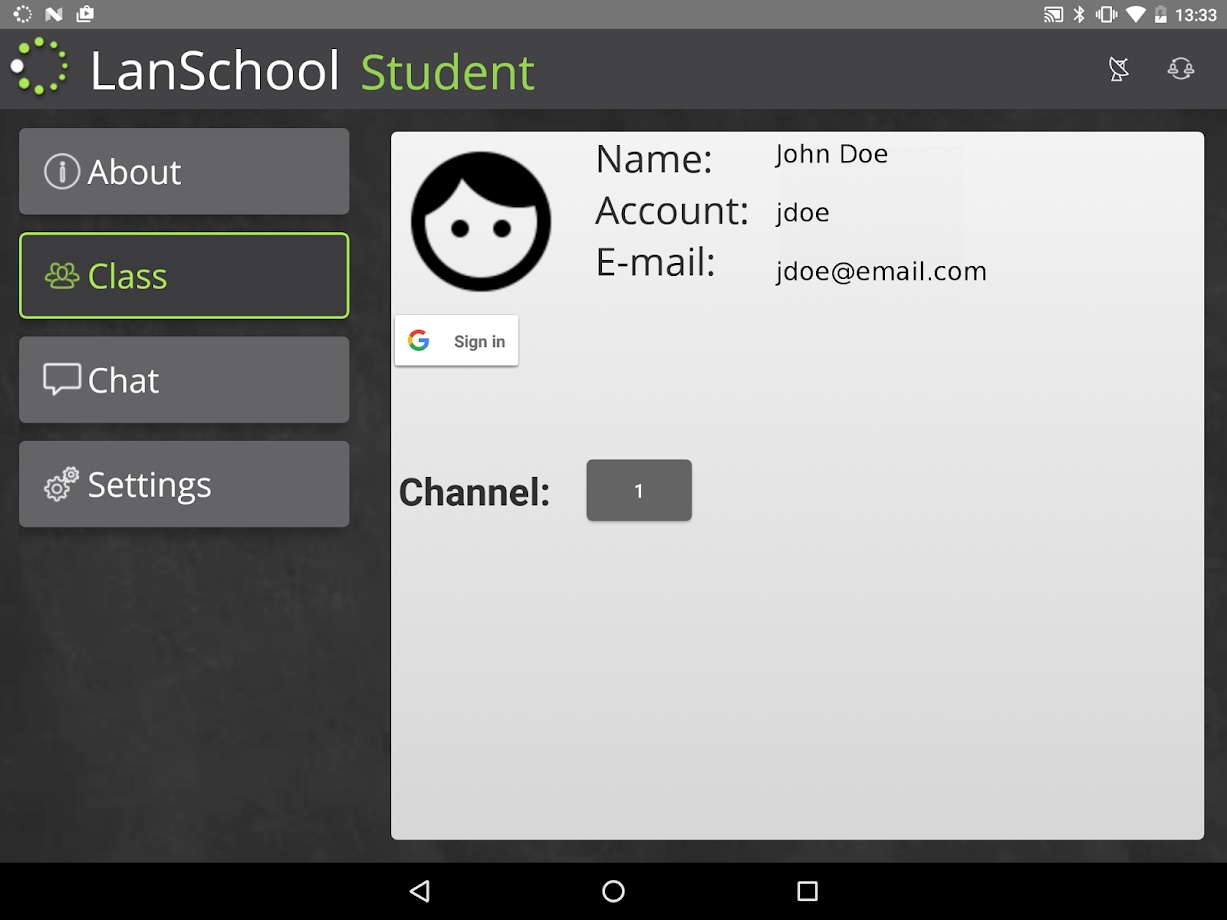Click the gears icon on the Settings button
The image size is (1227, 920).
tap(61, 484)
